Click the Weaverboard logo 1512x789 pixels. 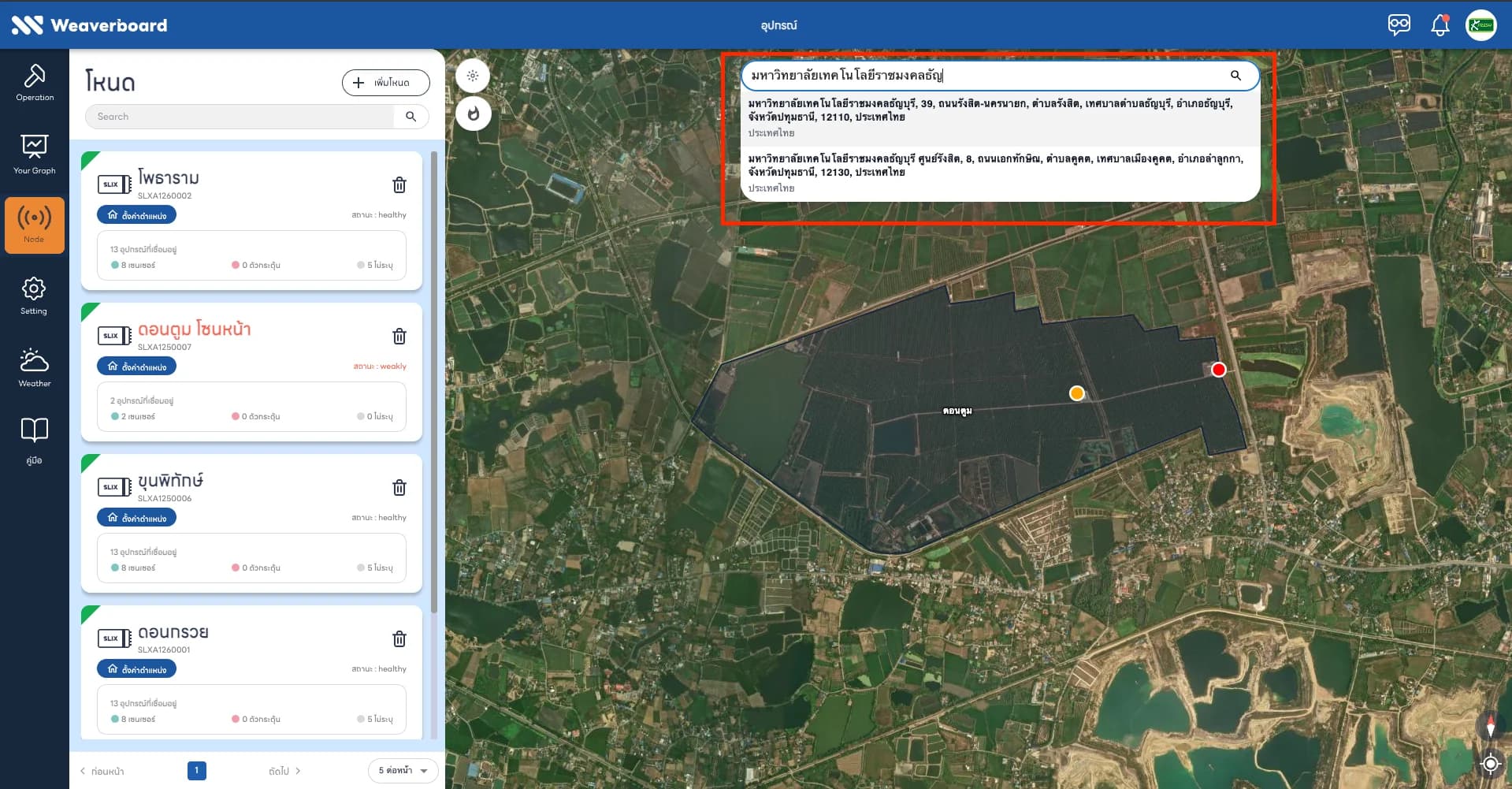(89, 25)
